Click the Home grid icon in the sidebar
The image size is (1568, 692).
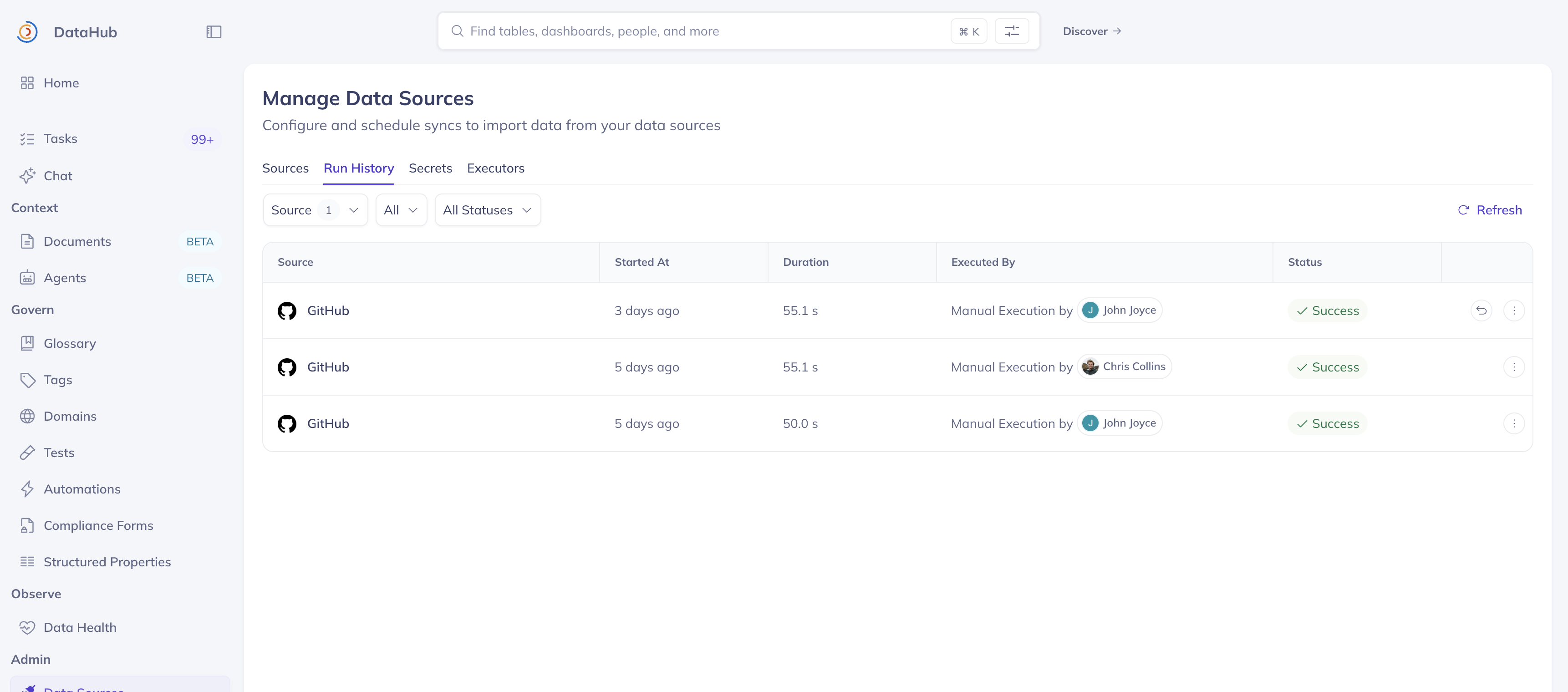tap(27, 83)
